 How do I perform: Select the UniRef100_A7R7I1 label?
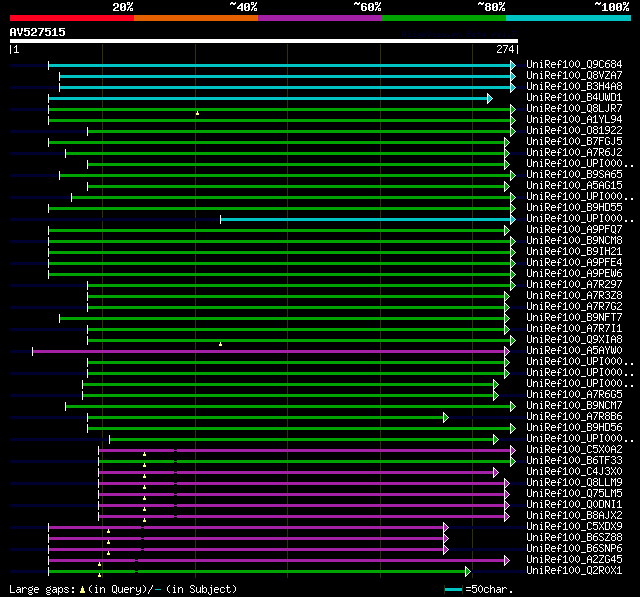pyautogui.click(x=574, y=329)
